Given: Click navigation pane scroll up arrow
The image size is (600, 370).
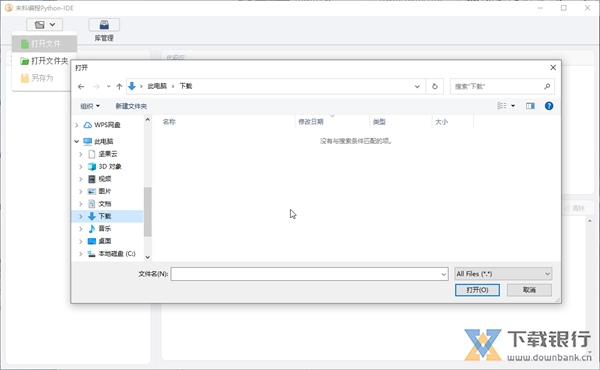Looking at the screenshot, I should [148, 120].
